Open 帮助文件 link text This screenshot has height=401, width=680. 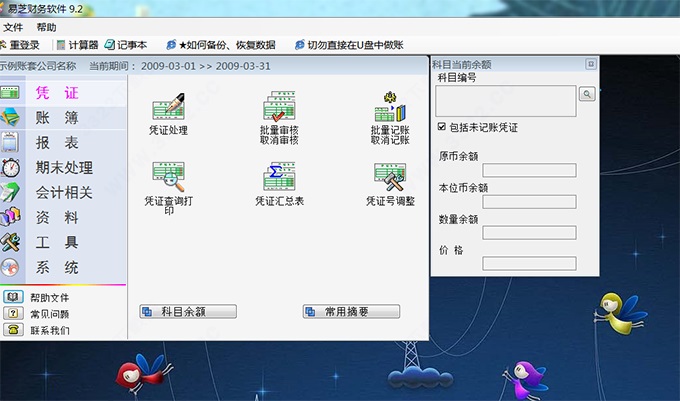[x=49, y=297]
